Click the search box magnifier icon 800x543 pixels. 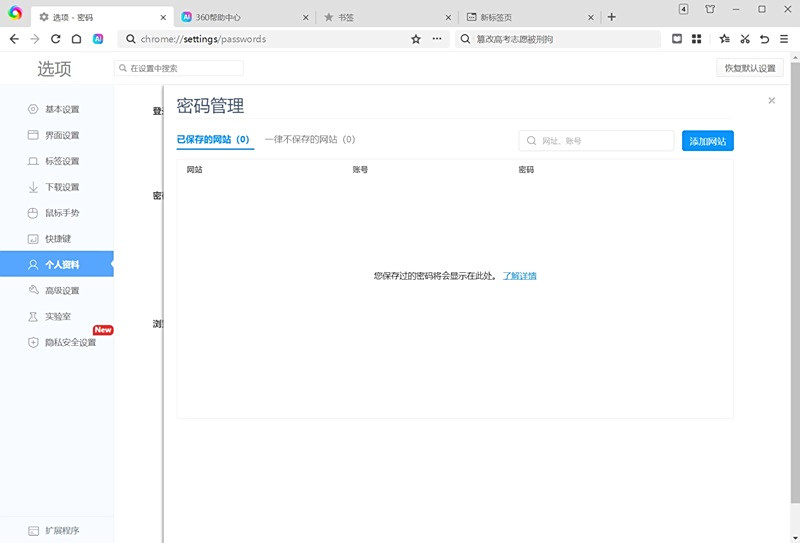point(465,39)
